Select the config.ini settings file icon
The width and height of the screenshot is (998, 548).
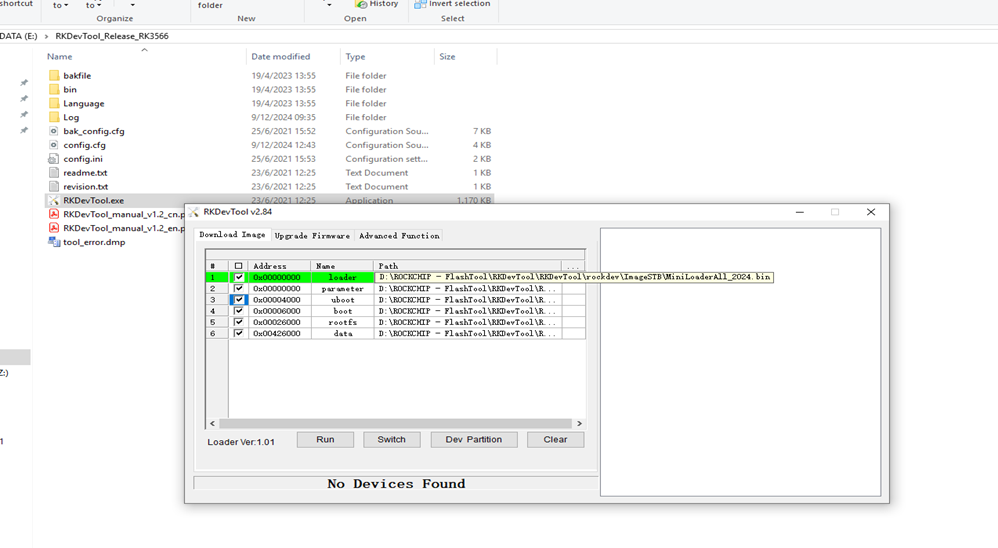coord(54,159)
